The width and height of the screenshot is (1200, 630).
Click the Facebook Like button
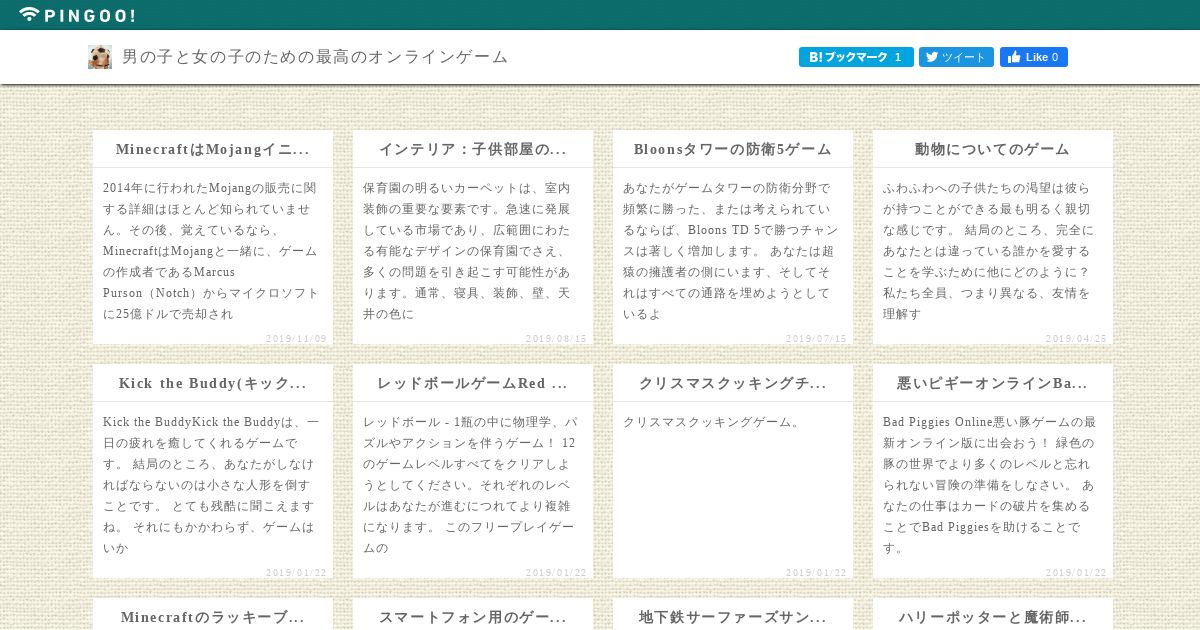pos(1034,57)
